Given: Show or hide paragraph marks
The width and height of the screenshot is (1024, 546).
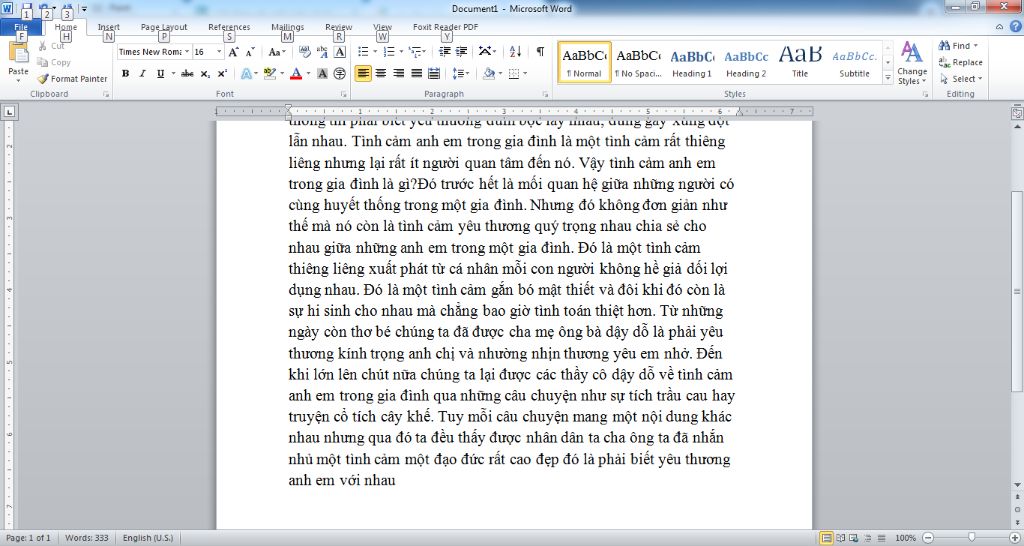Looking at the screenshot, I should 540,52.
